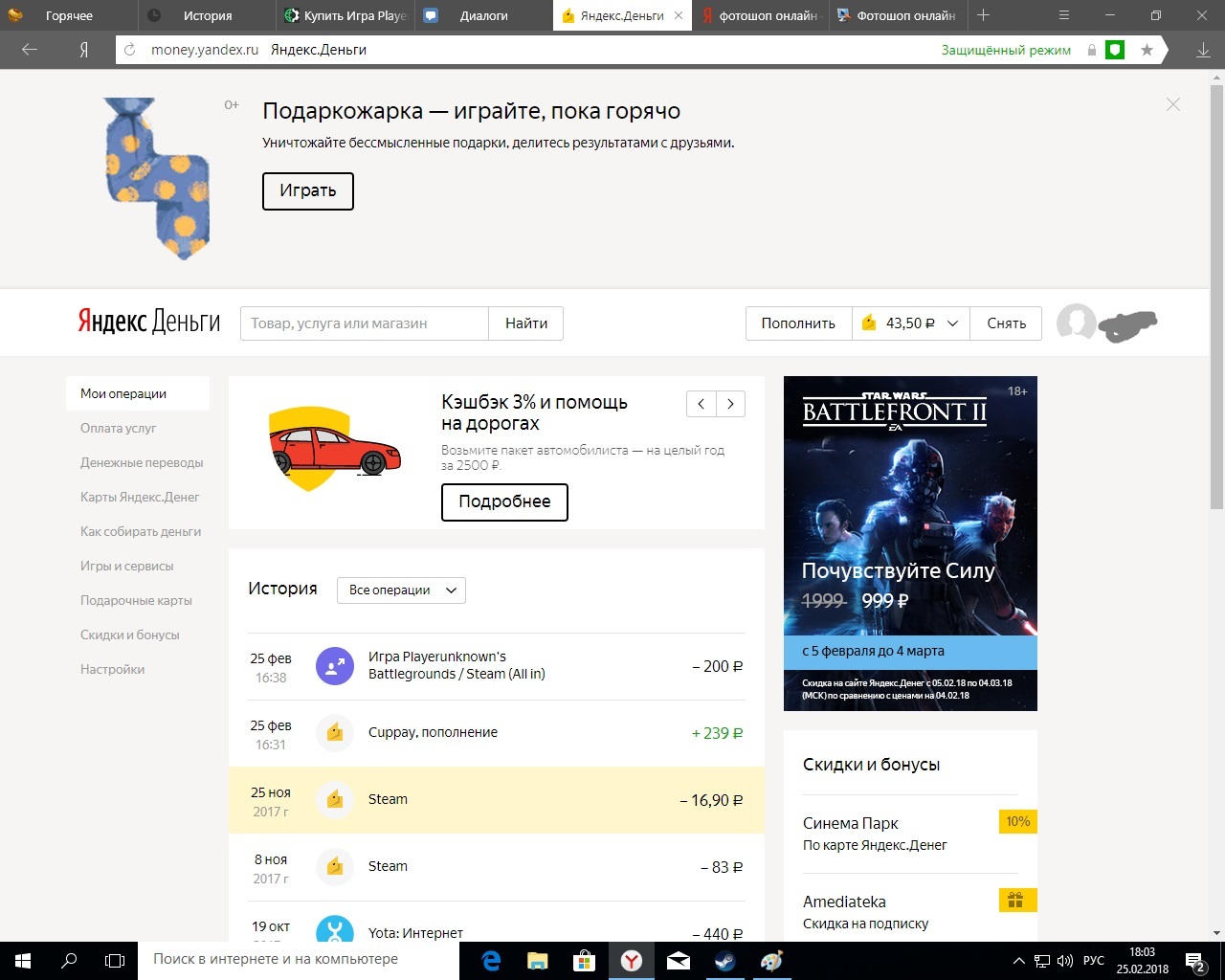Open Windows Start menu

tap(22, 960)
